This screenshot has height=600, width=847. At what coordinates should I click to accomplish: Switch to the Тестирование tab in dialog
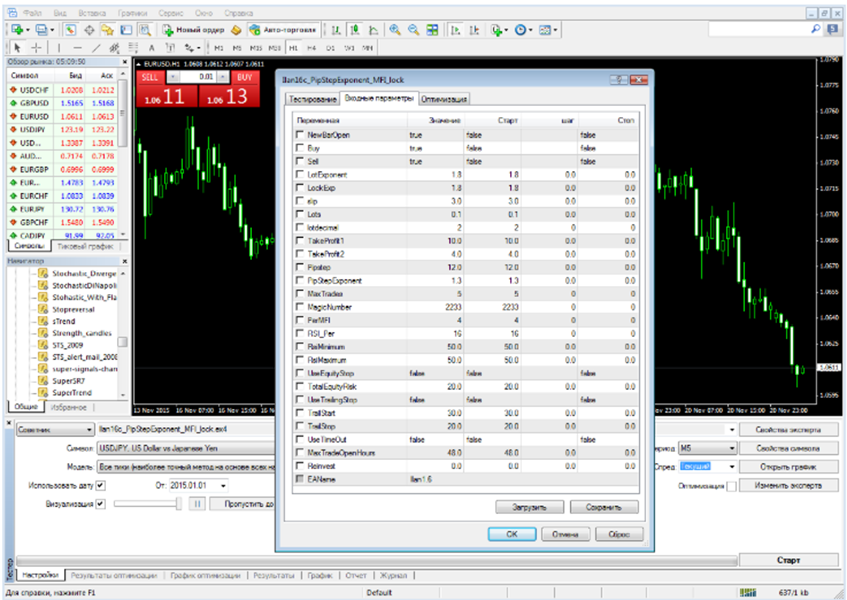tap(312, 99)
